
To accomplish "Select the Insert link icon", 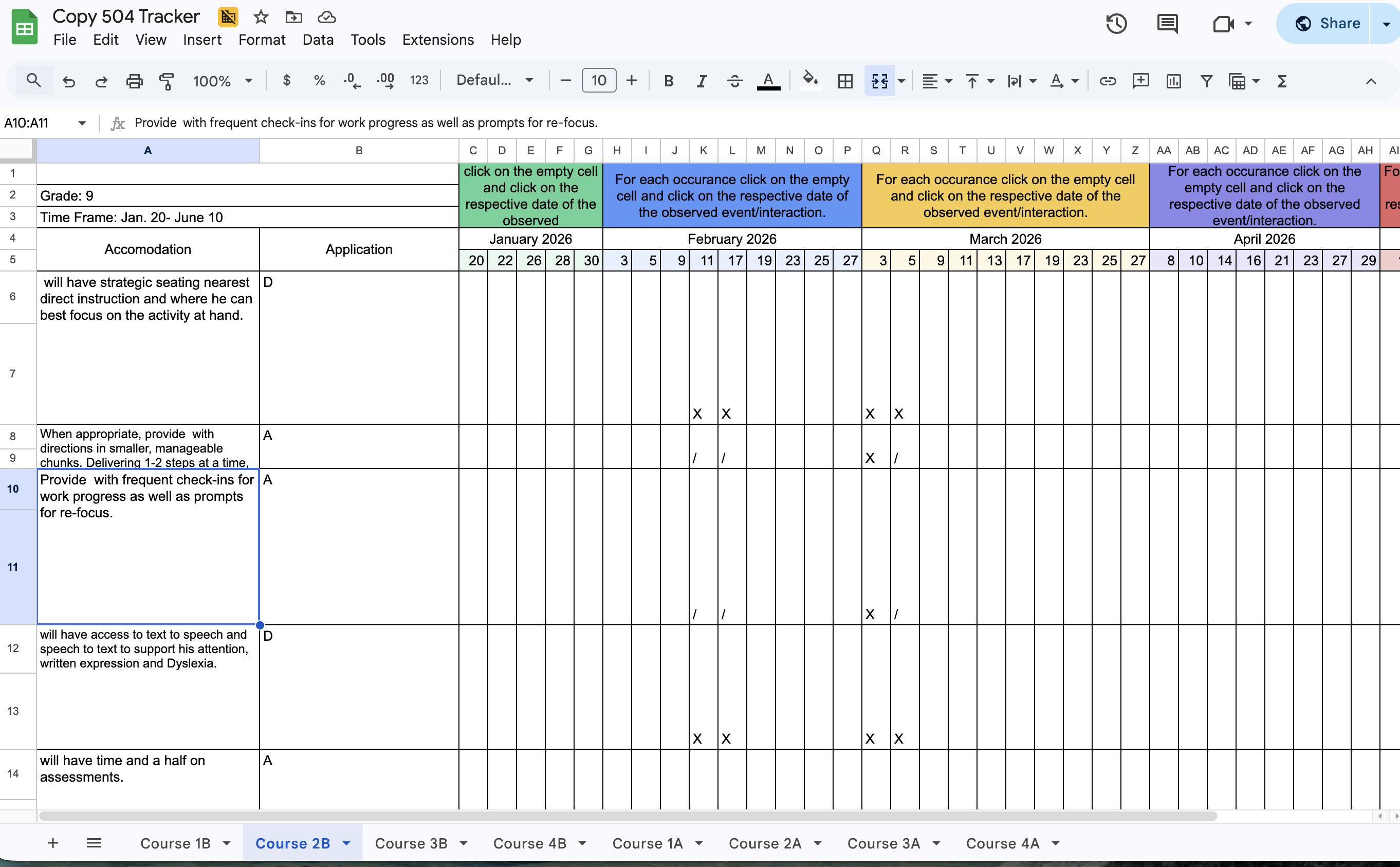I will click(x=1107, y=81).
